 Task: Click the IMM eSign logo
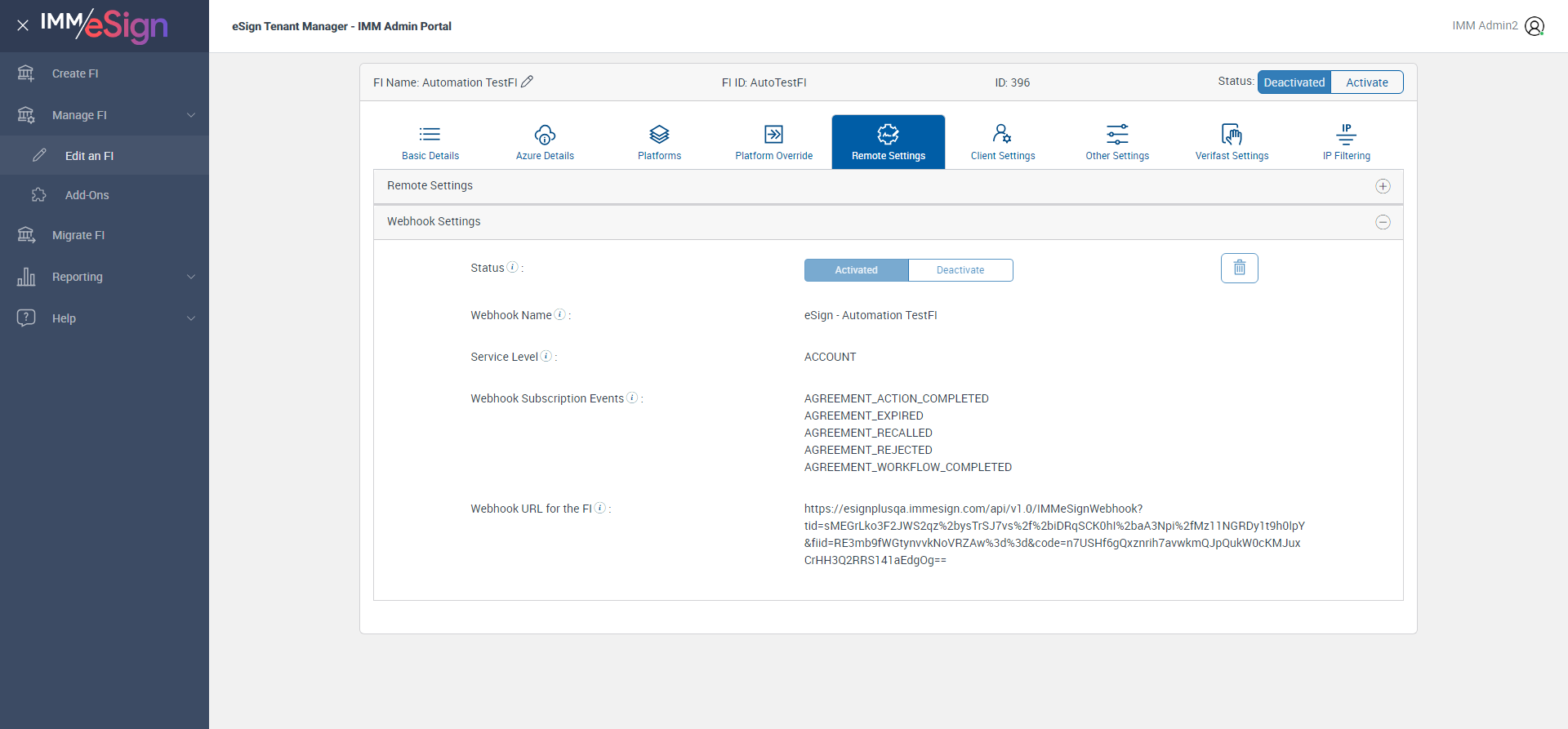click(105, 25)
